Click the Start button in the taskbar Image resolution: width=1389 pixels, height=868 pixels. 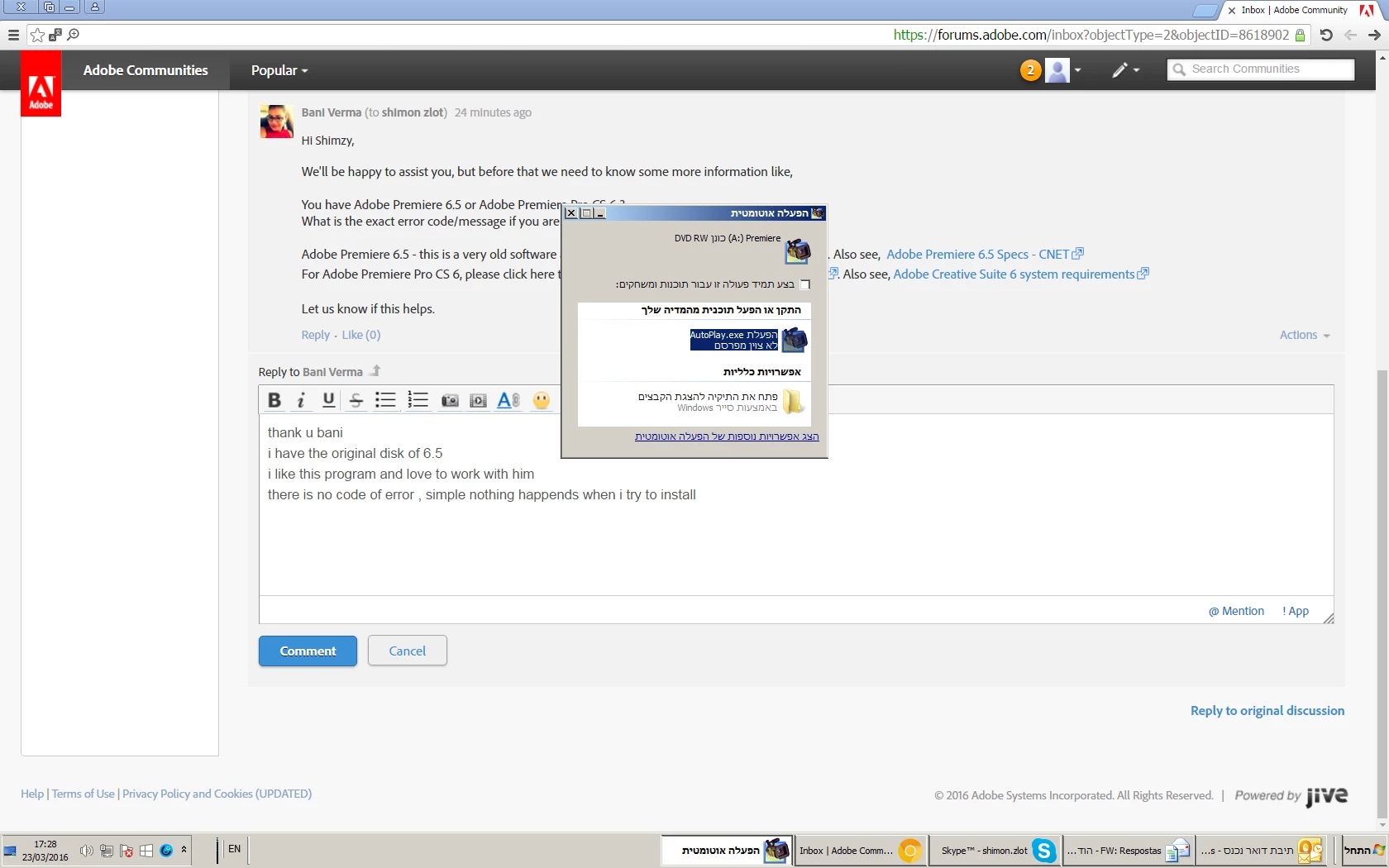pyautogui.click(x=1363, y=850)
